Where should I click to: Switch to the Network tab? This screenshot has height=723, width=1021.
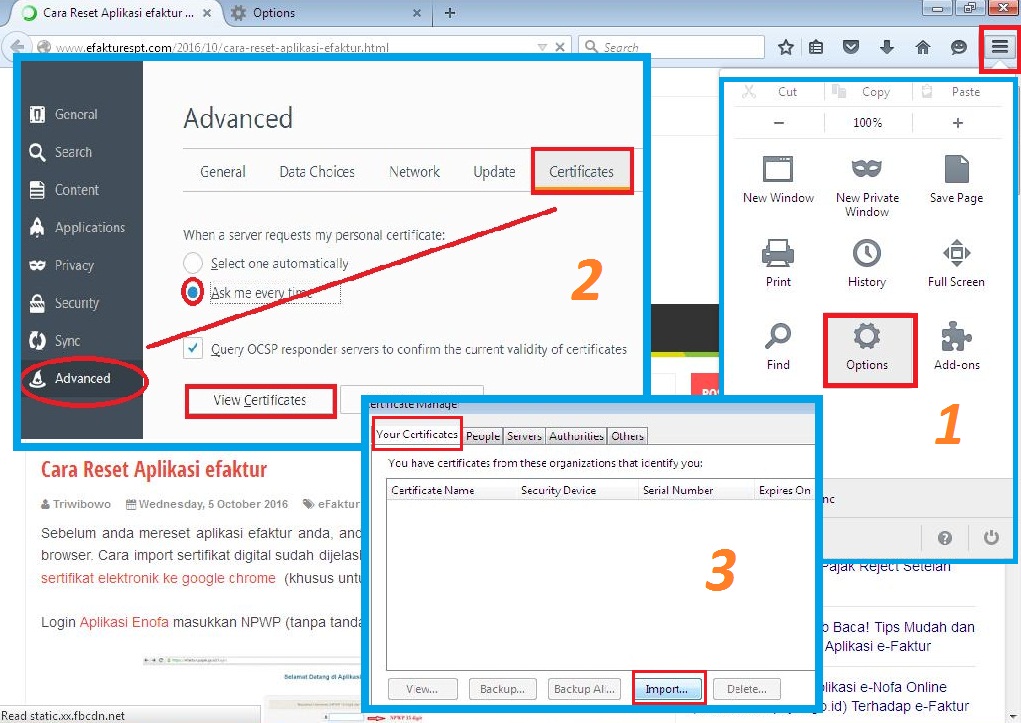tap(414, 172)
